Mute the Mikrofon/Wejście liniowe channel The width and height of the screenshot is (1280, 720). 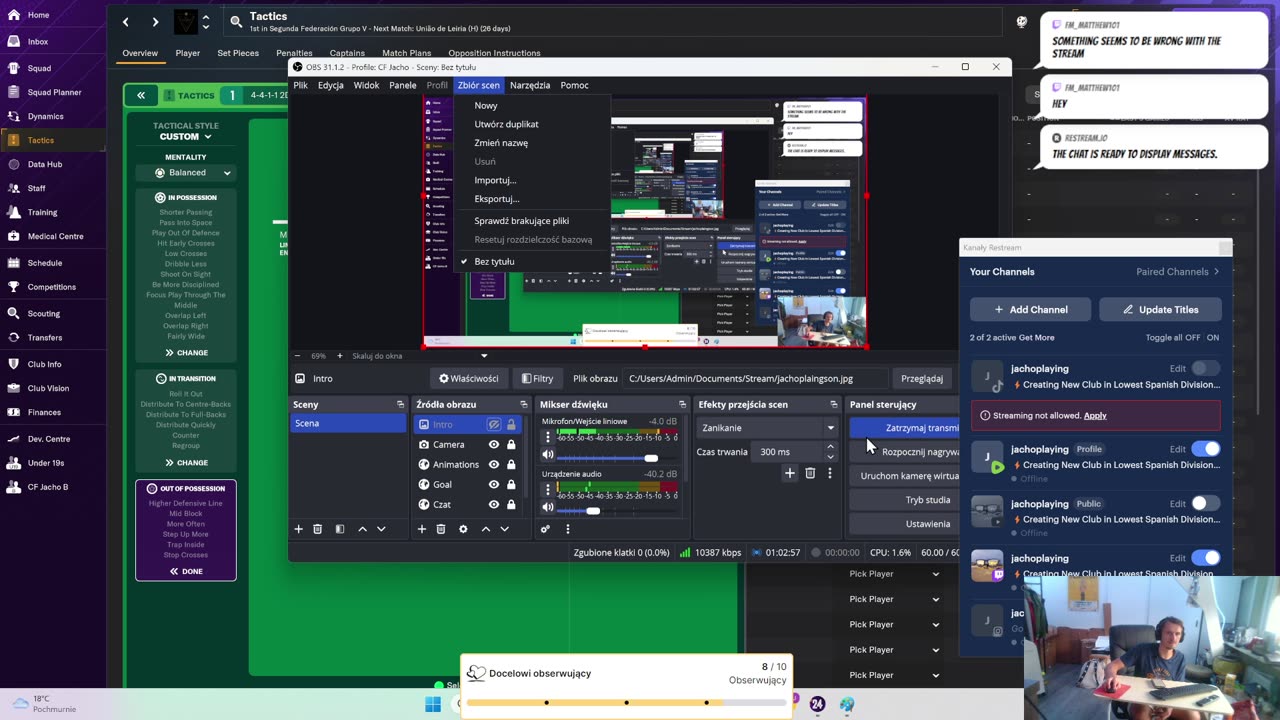click(548, 456)
